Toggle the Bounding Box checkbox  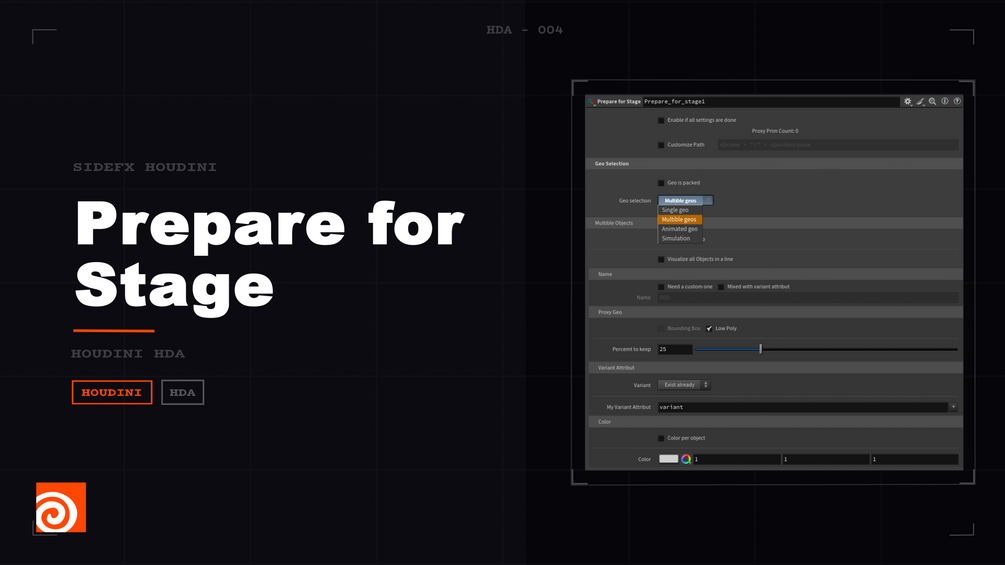661,329
